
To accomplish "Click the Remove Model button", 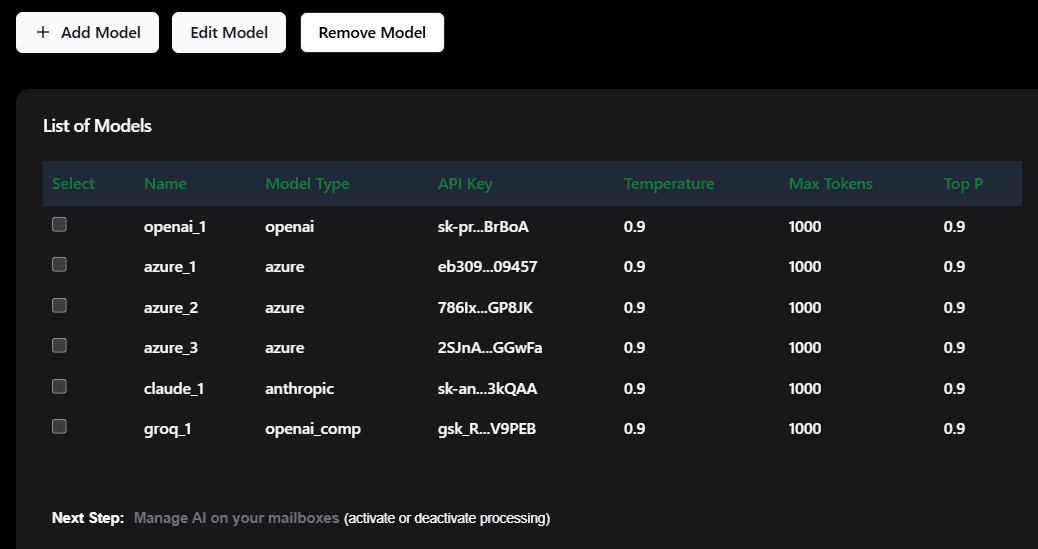I will (x=372, y=32).
